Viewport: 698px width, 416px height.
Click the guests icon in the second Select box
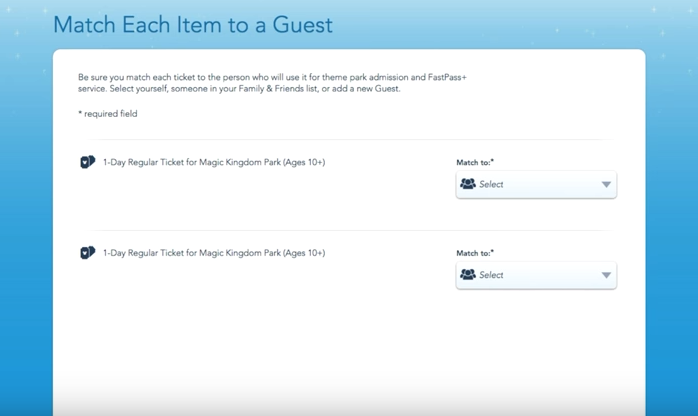point(467,275)
